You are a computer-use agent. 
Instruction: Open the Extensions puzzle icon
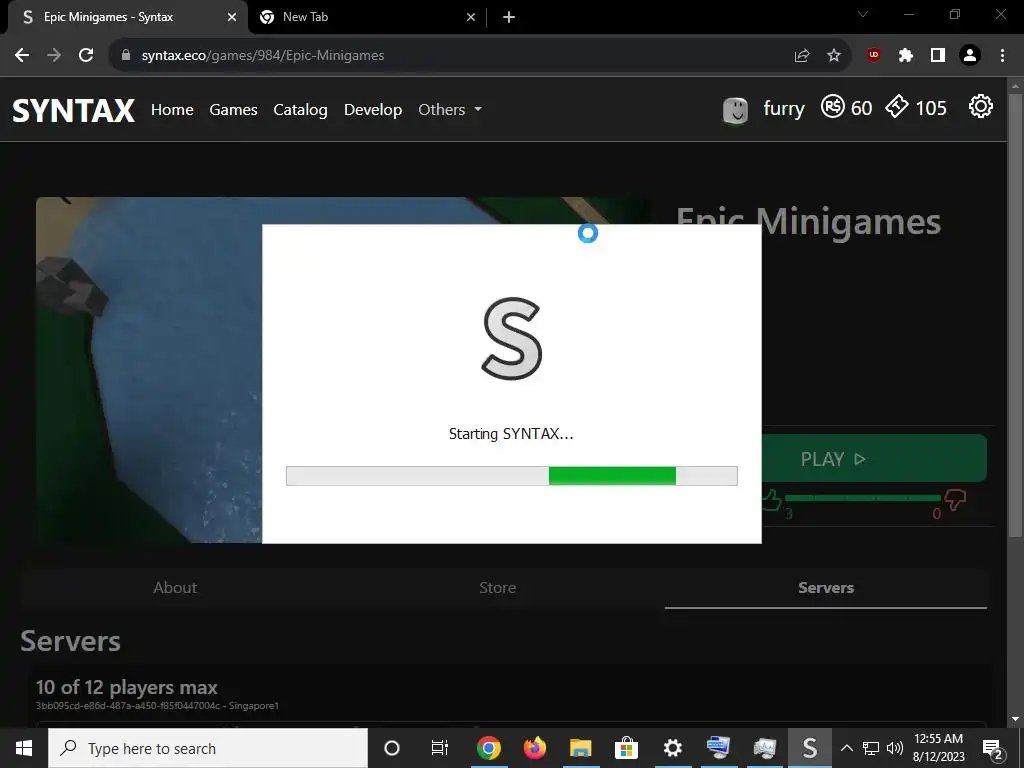(x=906, y=56)
